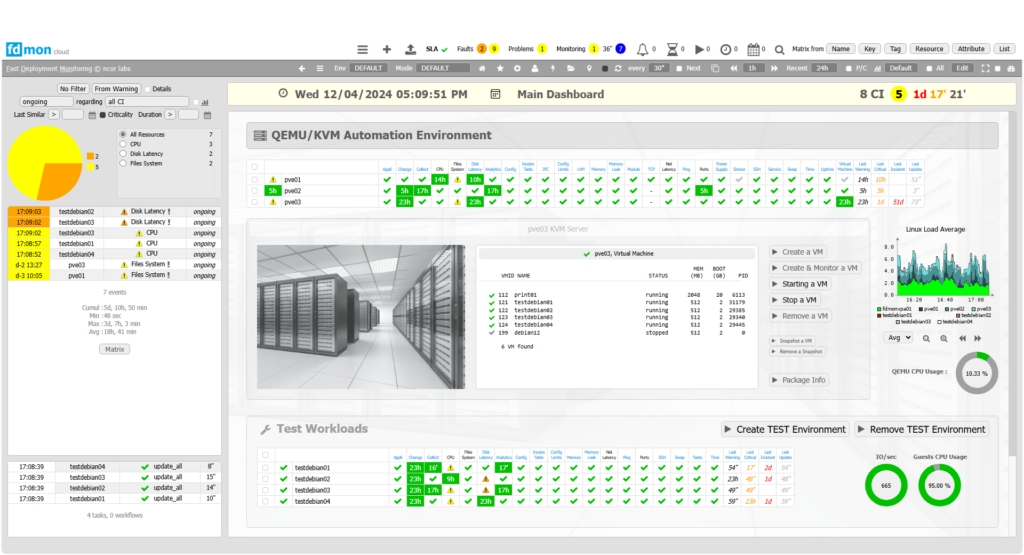Open Matrix from Name
Image resolution: width=1024 pixels, height=555 pixels.
(x=840, y=49)
